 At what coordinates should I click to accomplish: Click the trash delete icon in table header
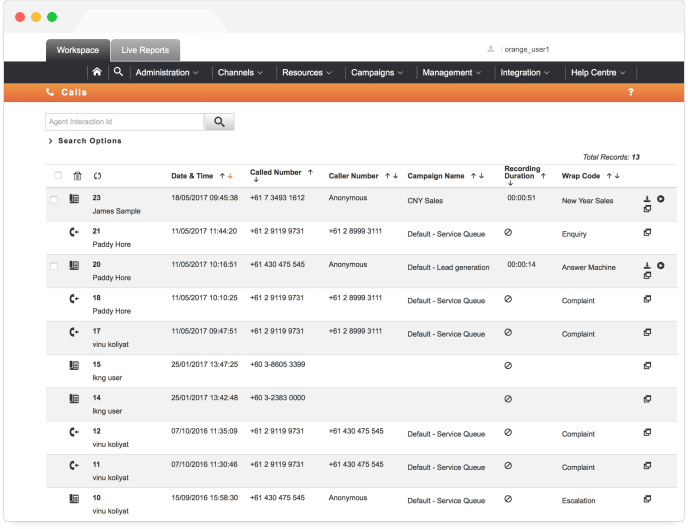(77, 176)
